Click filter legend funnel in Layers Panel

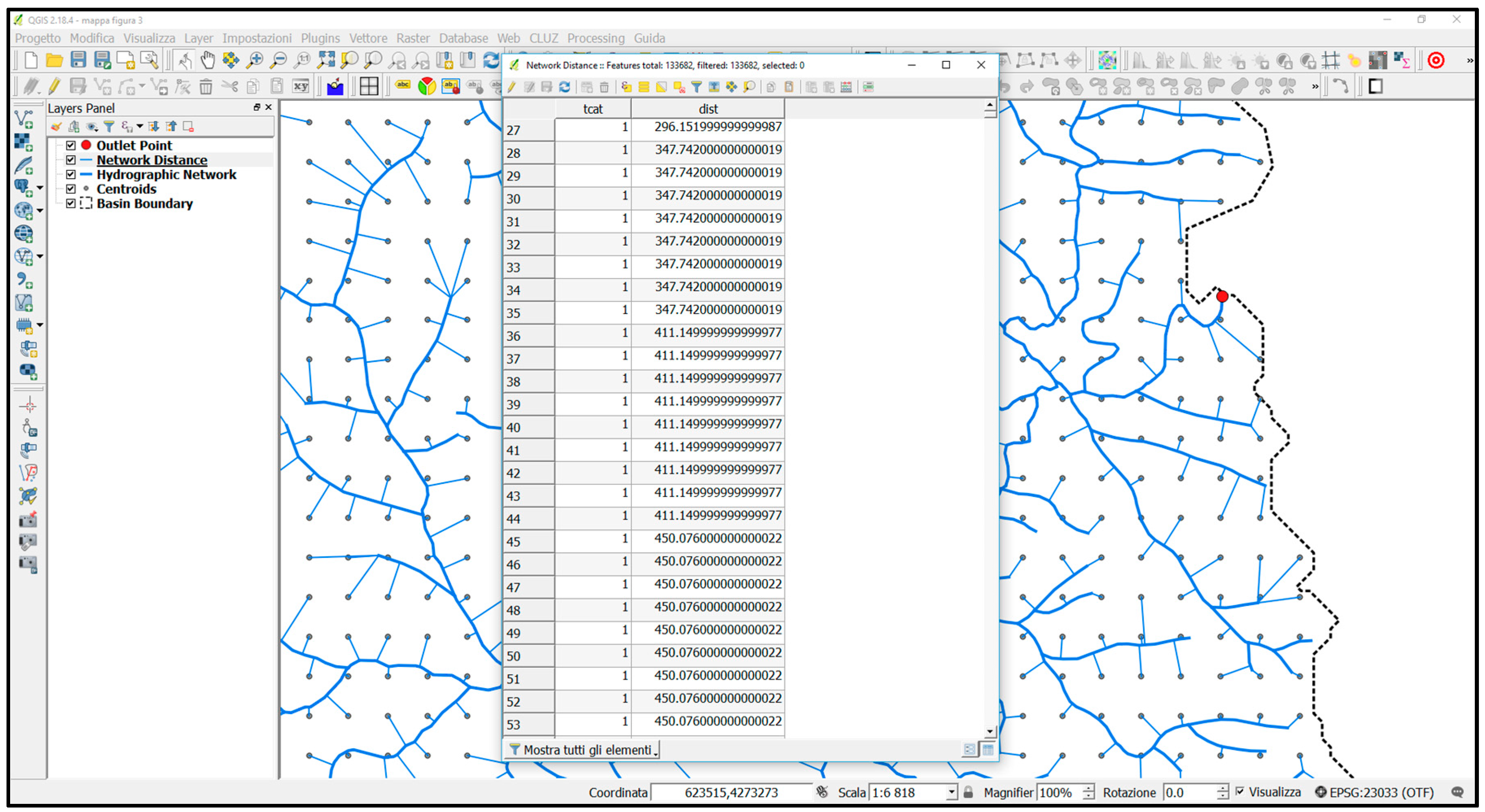tap(109, 126)
